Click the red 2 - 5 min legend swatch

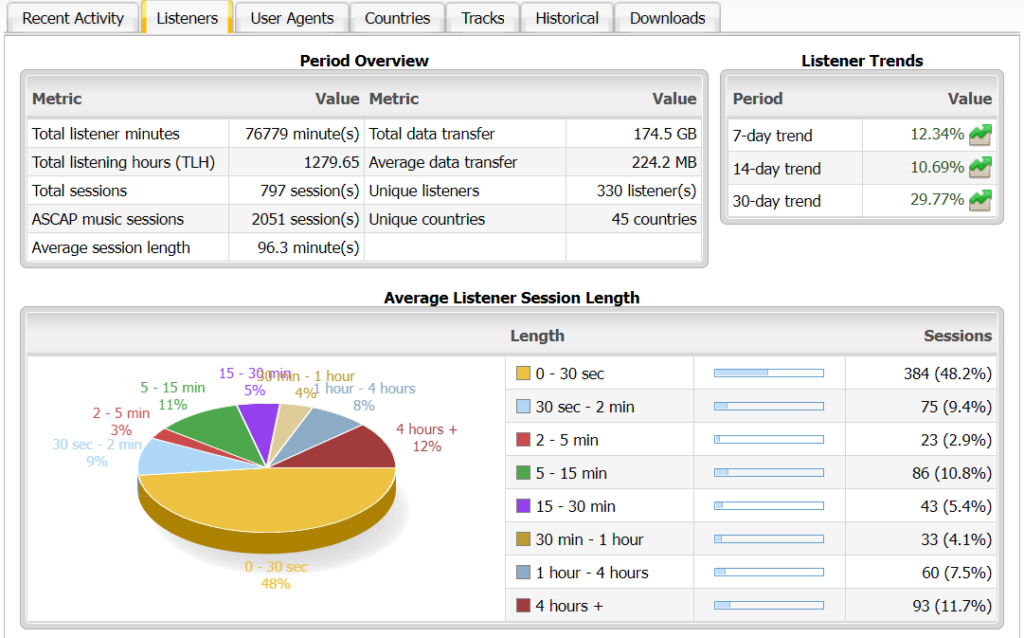point(523,440)
